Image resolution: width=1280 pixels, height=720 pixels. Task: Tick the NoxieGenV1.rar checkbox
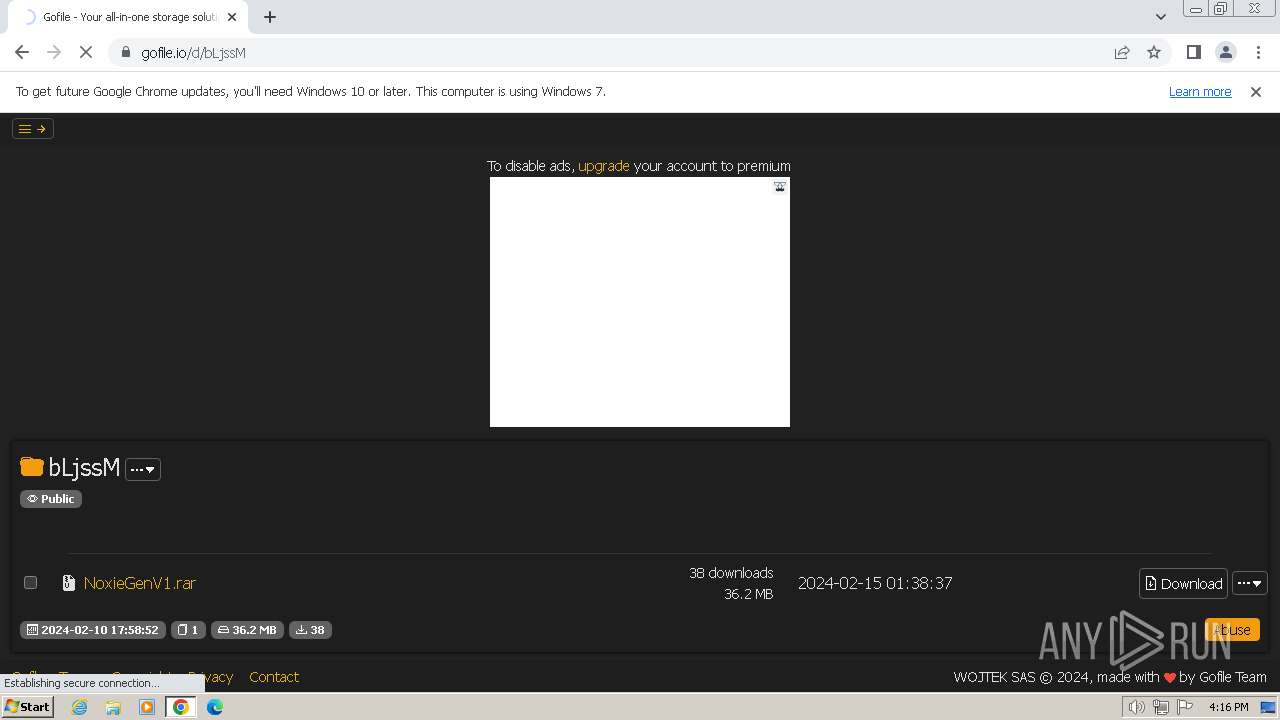point(30,582)
